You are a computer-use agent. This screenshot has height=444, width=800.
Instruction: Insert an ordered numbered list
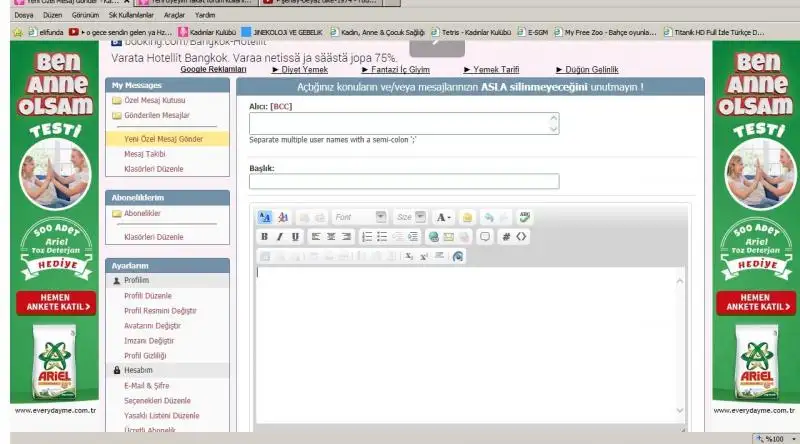pos(367,237)
